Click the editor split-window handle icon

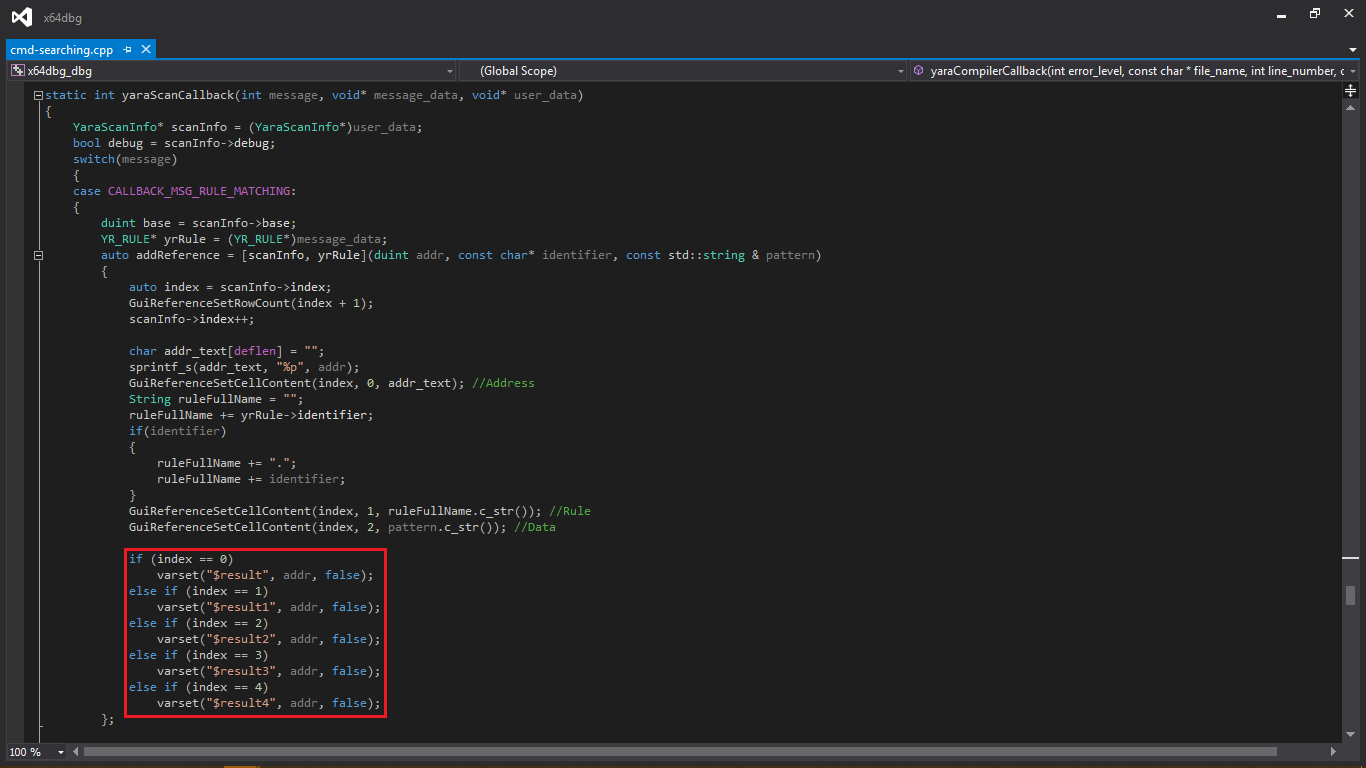tap(1350, 90)
